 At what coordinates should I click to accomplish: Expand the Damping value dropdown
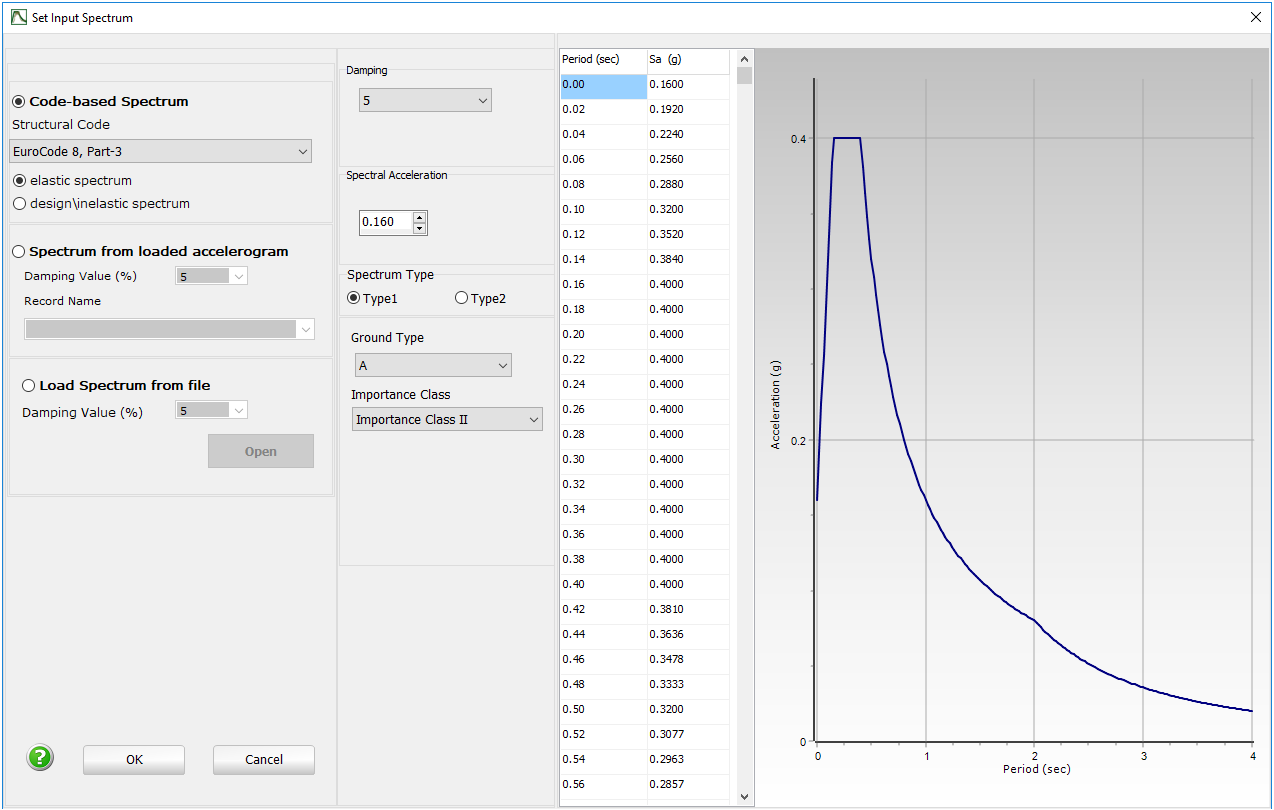tap(425, 100)
